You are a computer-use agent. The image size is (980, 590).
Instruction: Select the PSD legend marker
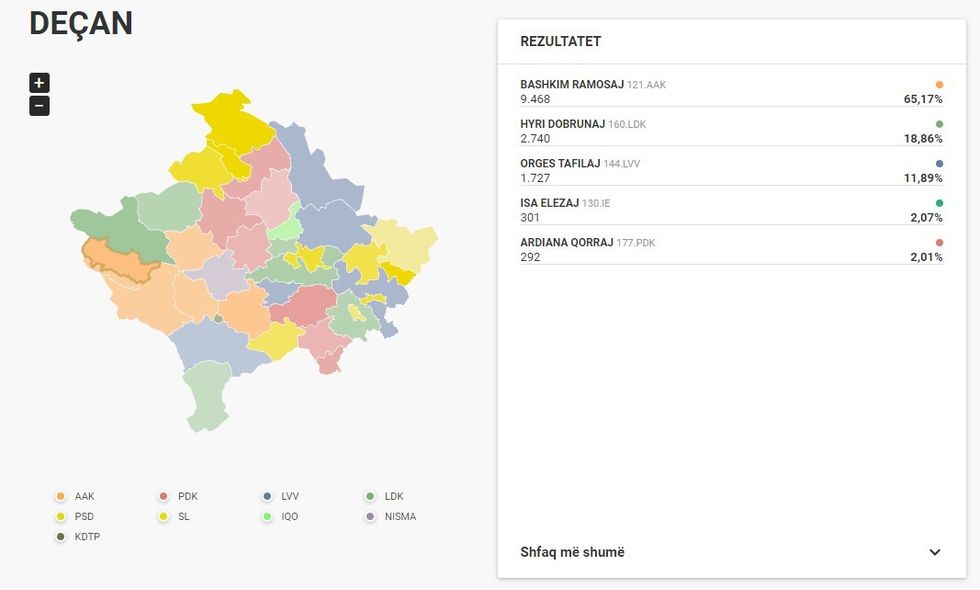61,517
